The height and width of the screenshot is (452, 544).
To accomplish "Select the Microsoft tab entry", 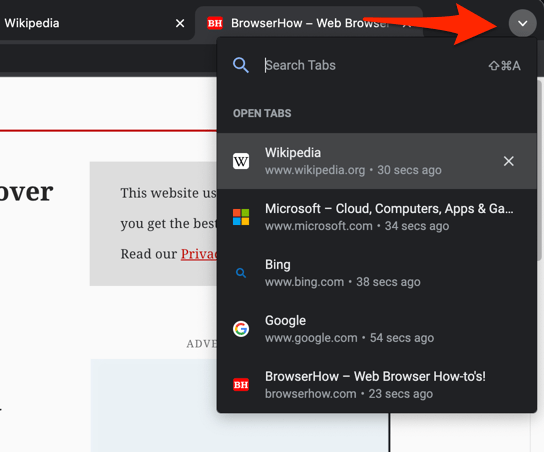I will tap(377, 217).
